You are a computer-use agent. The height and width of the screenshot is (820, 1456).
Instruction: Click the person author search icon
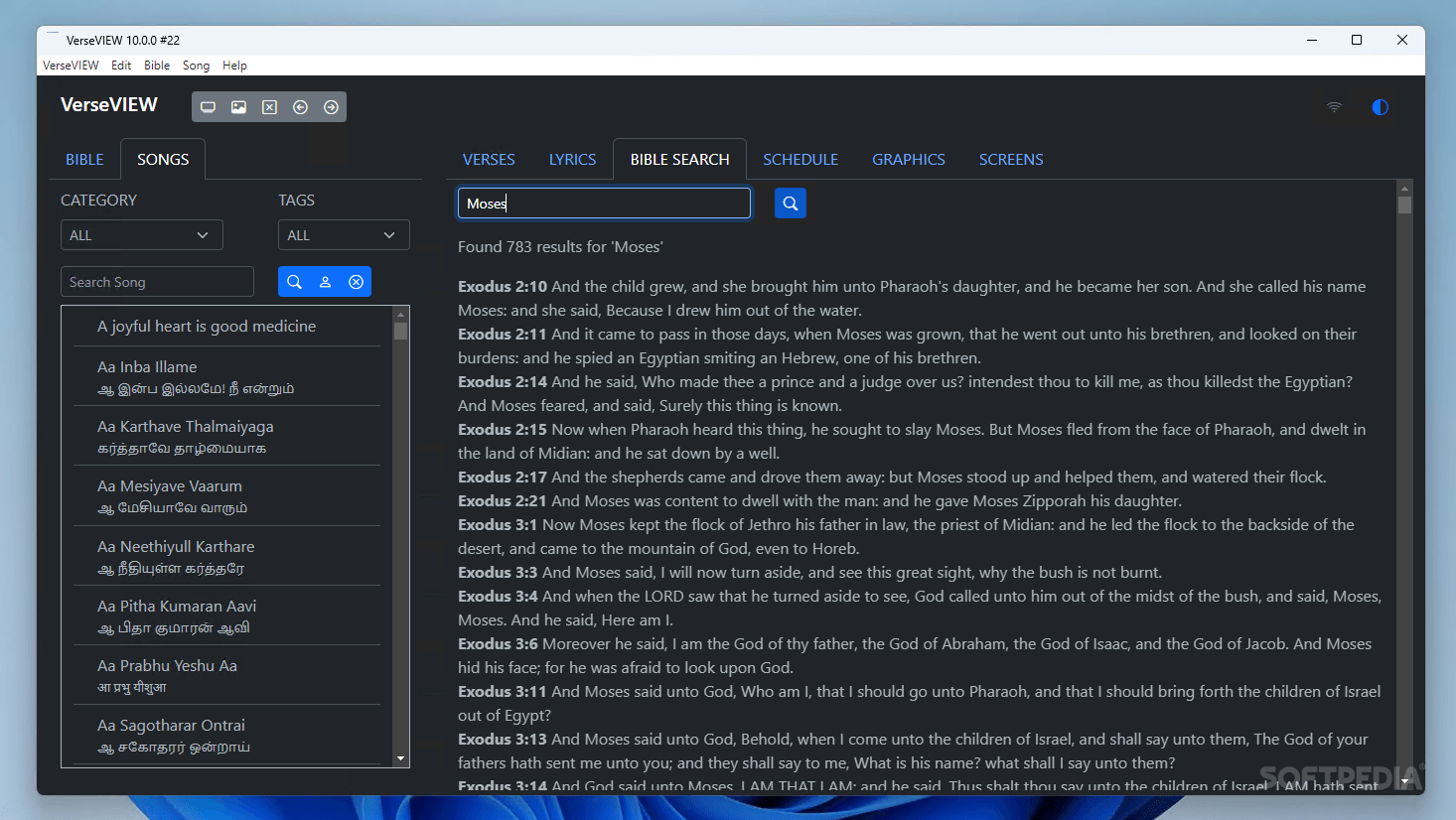click(x=325, y=282)
